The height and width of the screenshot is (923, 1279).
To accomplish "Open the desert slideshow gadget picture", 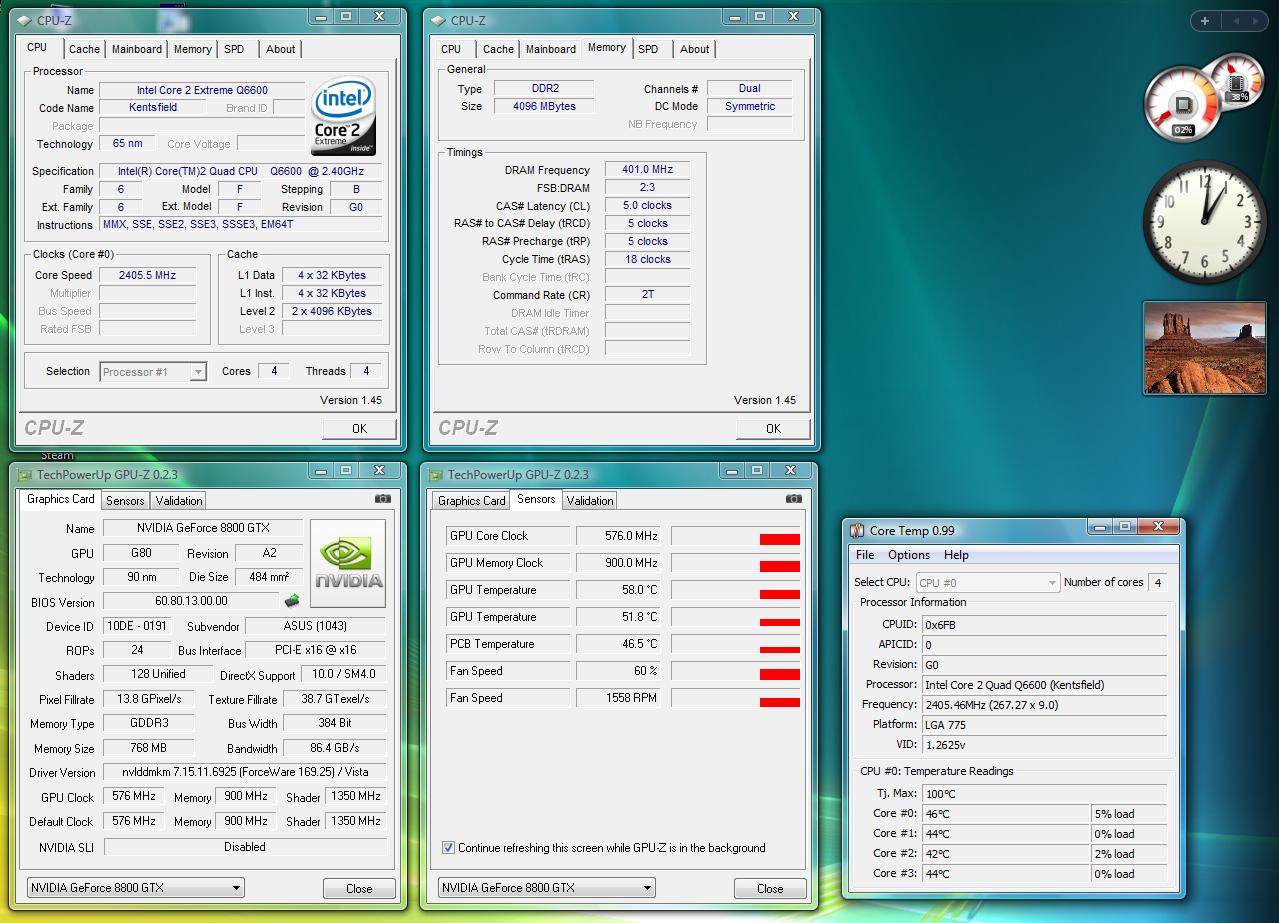I will [x=1204, y=348].
